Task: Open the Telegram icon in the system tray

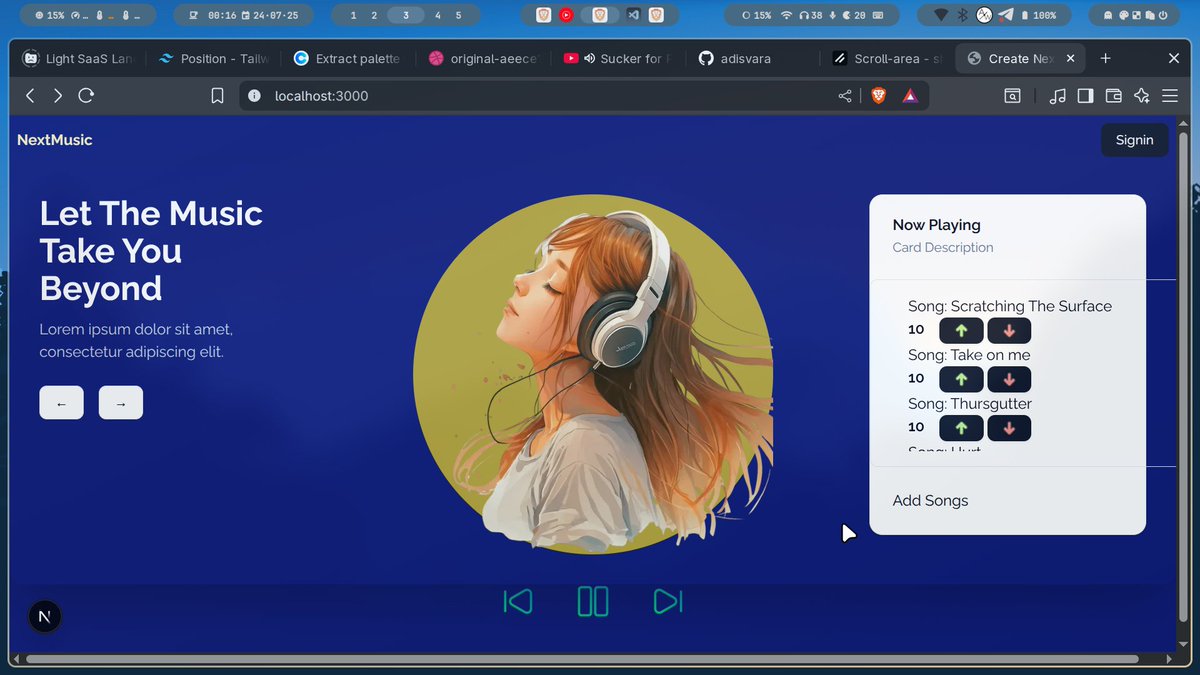Action: coord(1005,16)
